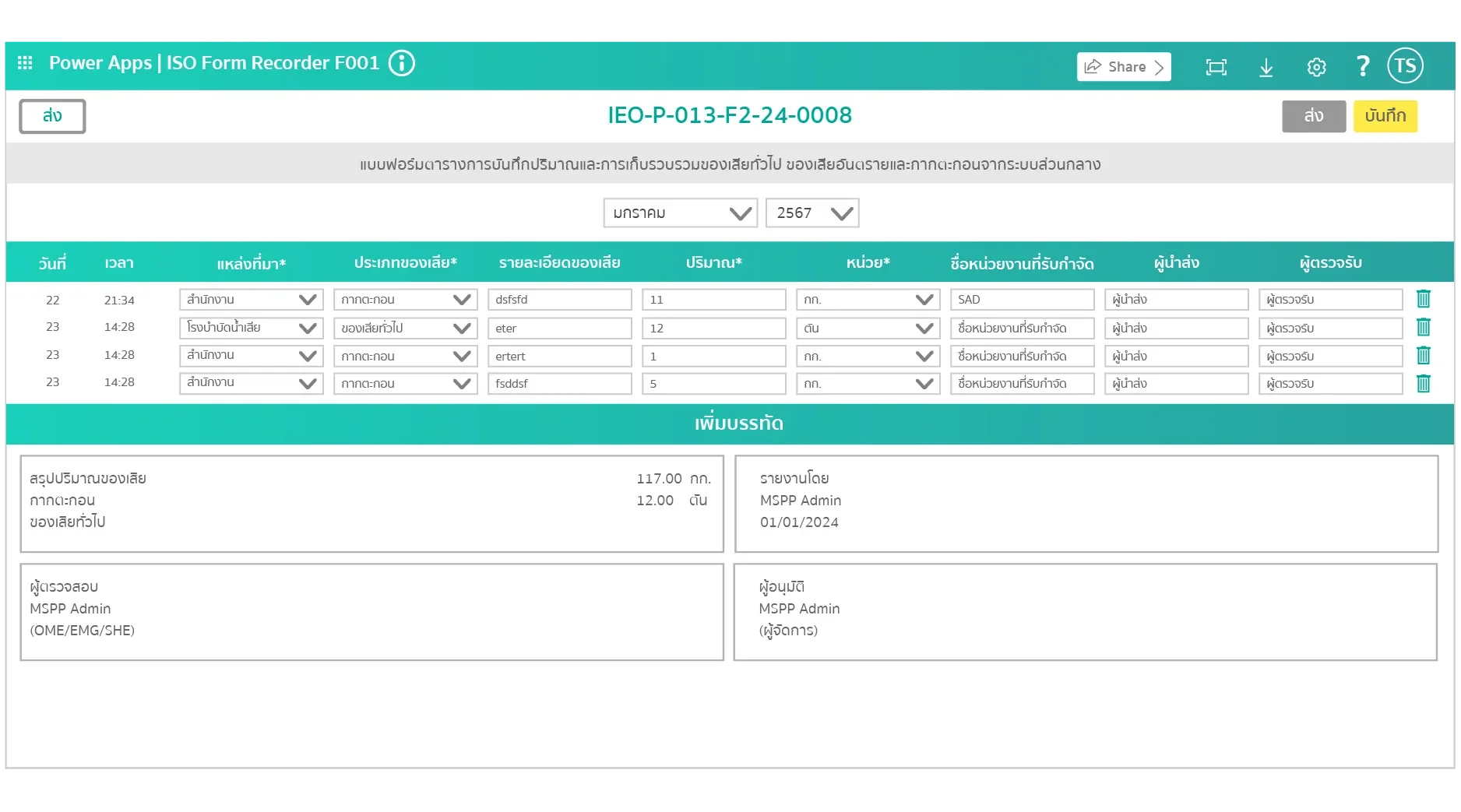Delete the row with detail 'dsfsfd' using trash icon
This screenshot has width=1461, height=812.
pyautogui.click(x=1424, y=299)
